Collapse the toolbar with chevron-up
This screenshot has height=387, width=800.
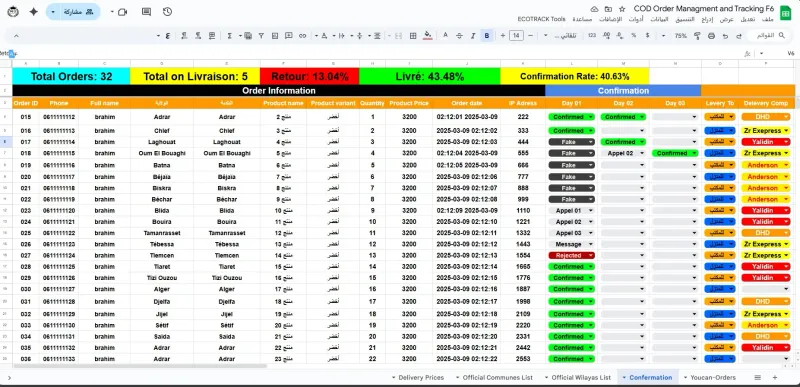[x=16, y=36]
